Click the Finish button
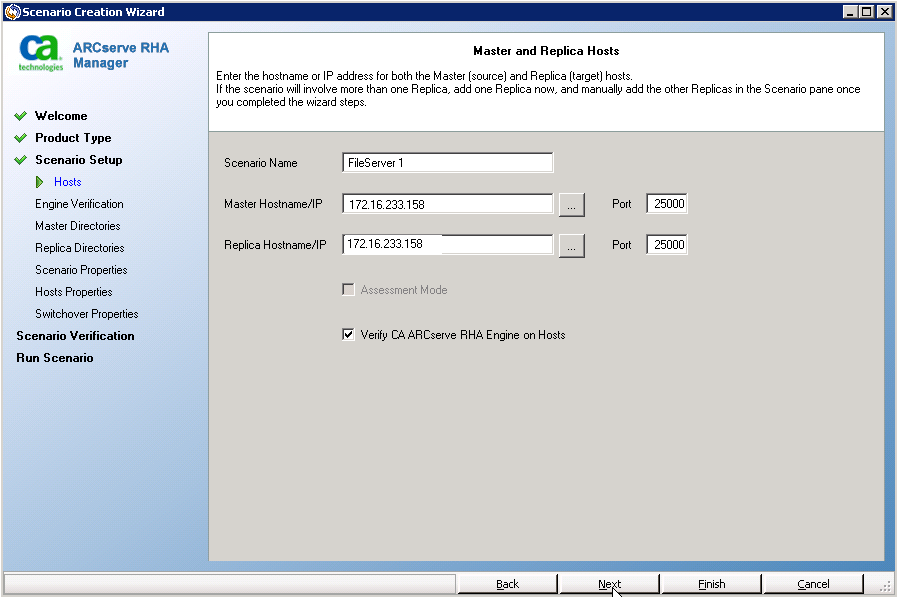Screen dimensions: 897x597 pyautogui.click(x=711, y=583)
